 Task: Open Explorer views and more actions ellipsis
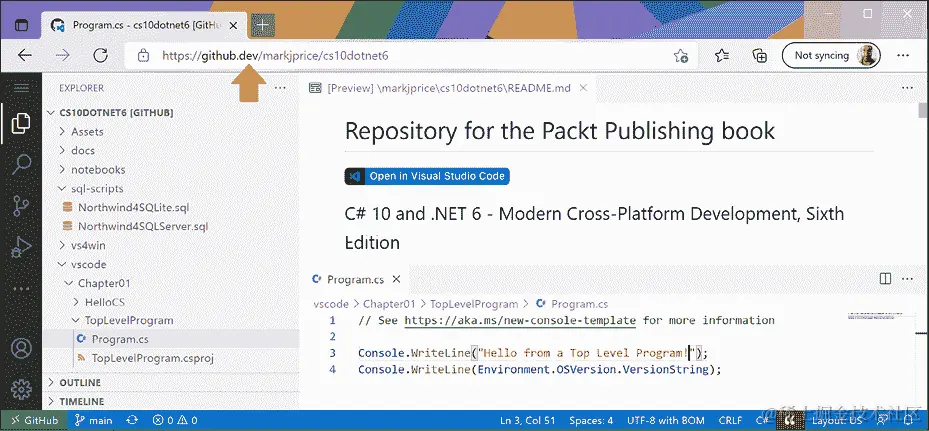point(280,88)
